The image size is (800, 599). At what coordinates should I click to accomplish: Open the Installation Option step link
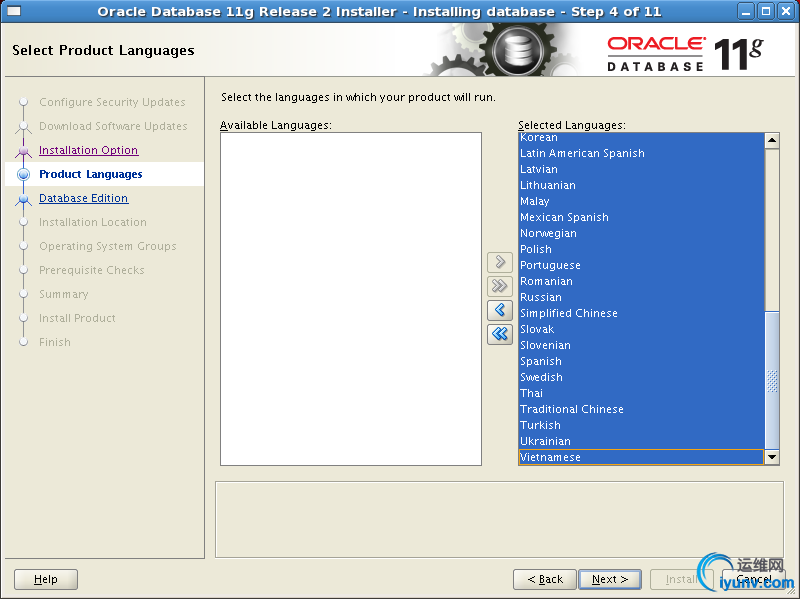tap(88, 150)
